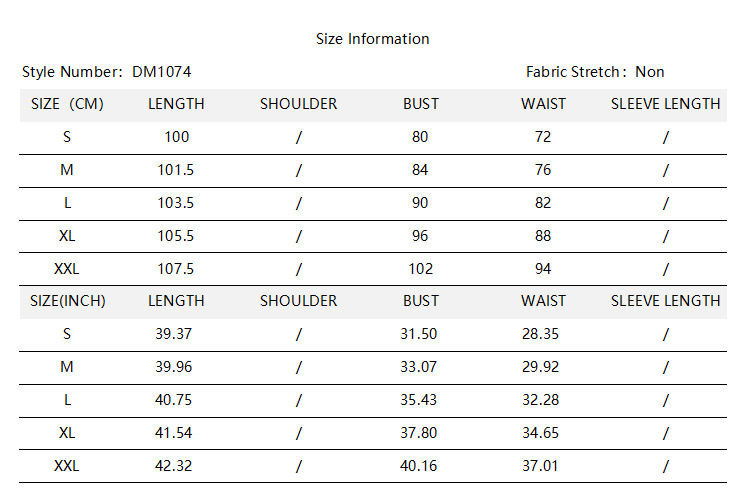
Task: Click the waist value 32.28
Action: click(541, 400)
